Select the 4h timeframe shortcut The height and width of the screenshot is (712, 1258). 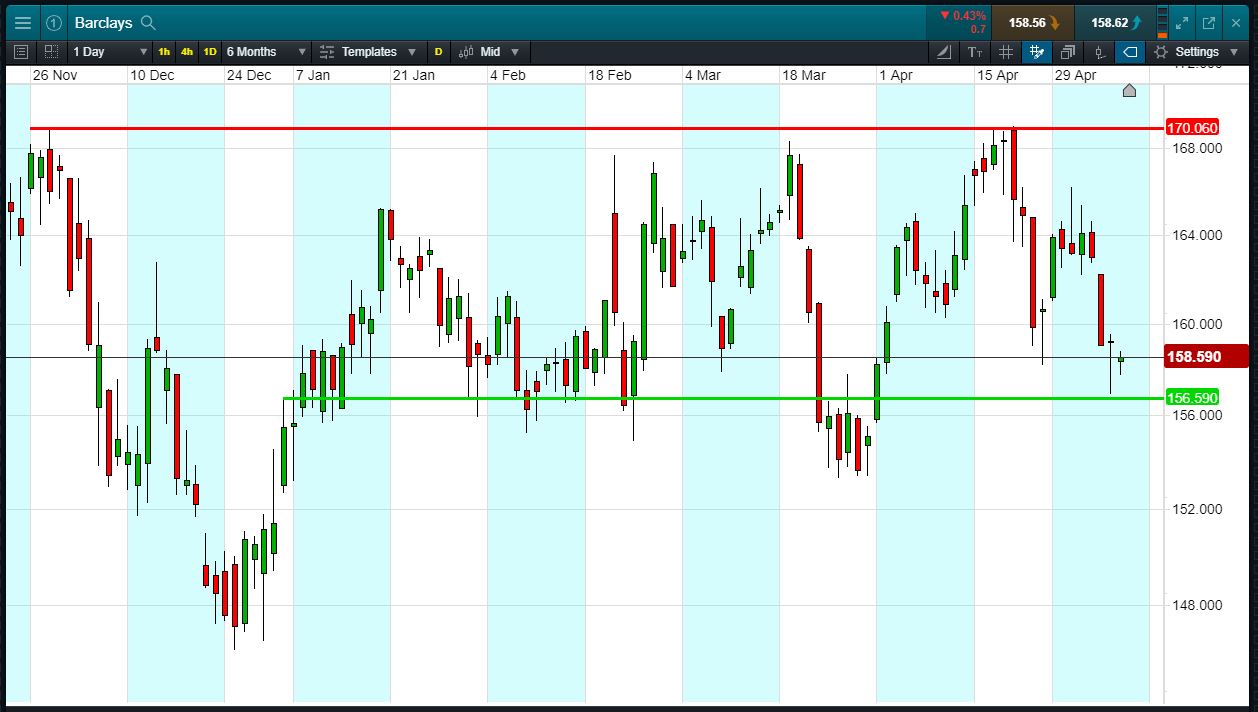tap(187, 52)
